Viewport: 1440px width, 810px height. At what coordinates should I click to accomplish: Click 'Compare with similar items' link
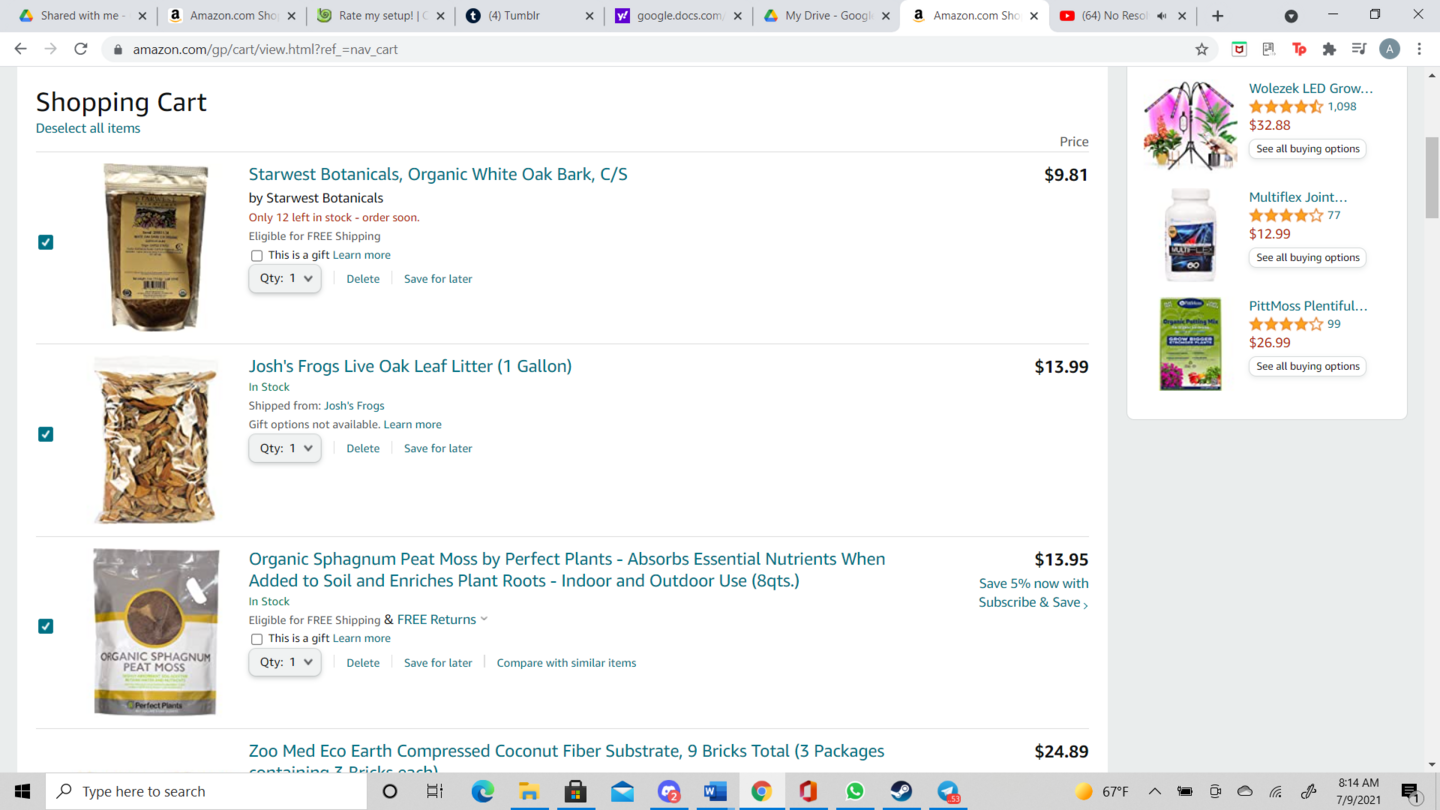tap(566, 663)
